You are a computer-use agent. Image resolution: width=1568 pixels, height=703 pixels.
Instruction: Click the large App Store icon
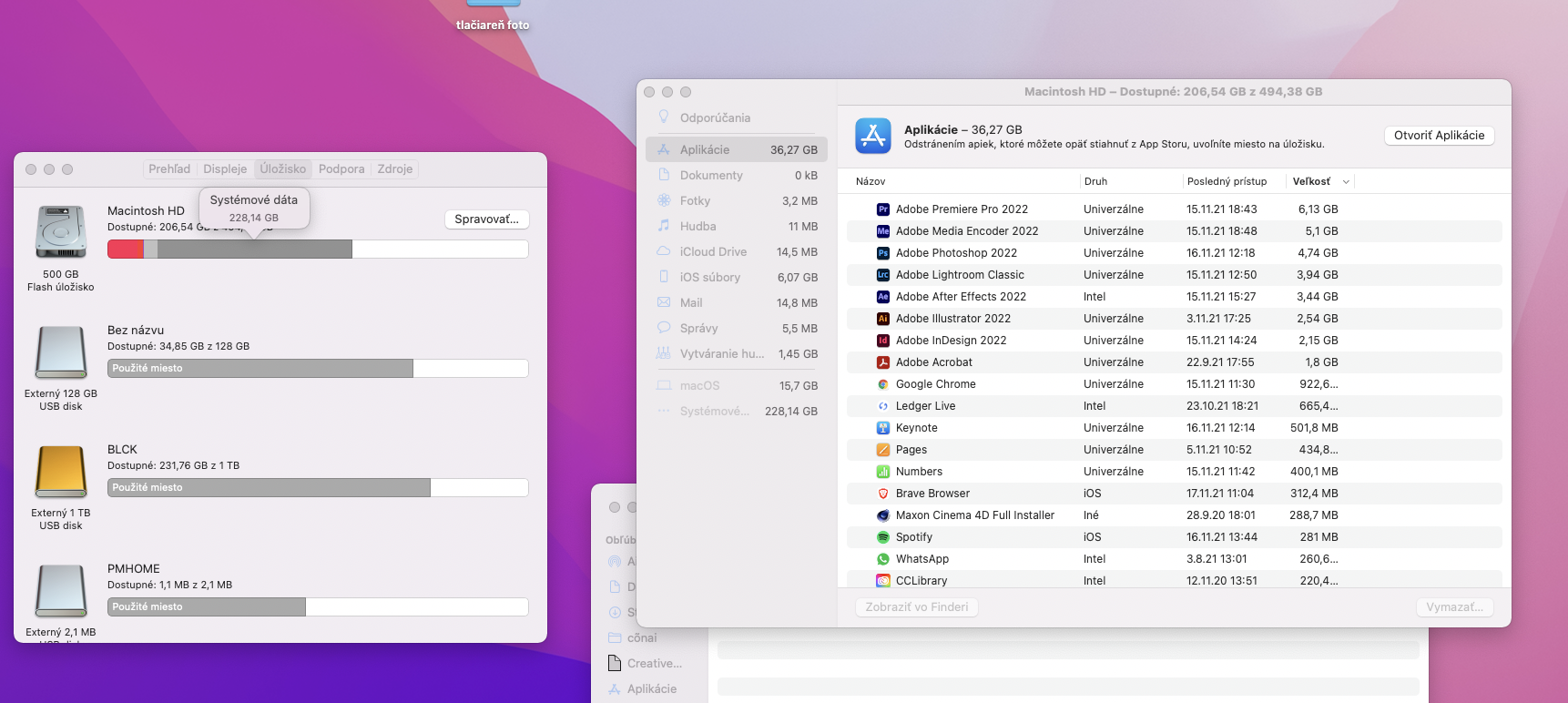pos(872,137)
